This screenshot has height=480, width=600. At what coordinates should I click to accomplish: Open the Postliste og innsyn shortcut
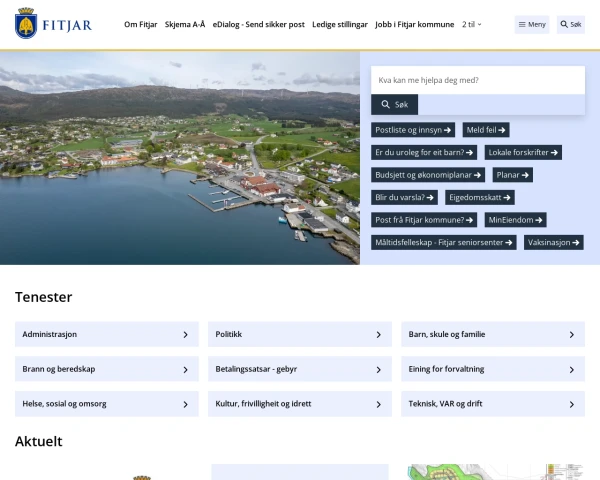tap(414, 129)
